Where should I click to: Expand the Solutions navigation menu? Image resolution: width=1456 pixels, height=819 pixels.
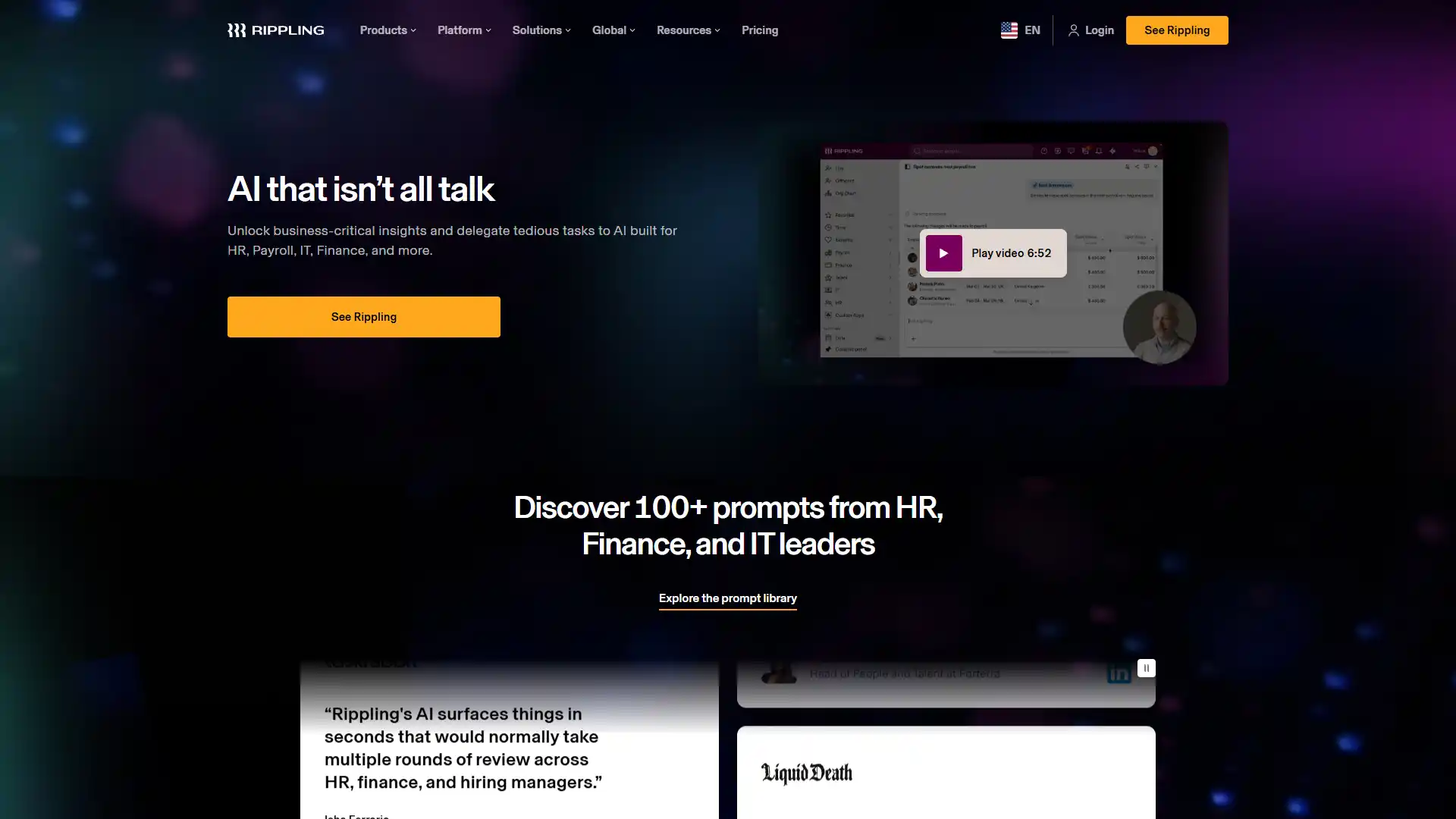(541, 30)
